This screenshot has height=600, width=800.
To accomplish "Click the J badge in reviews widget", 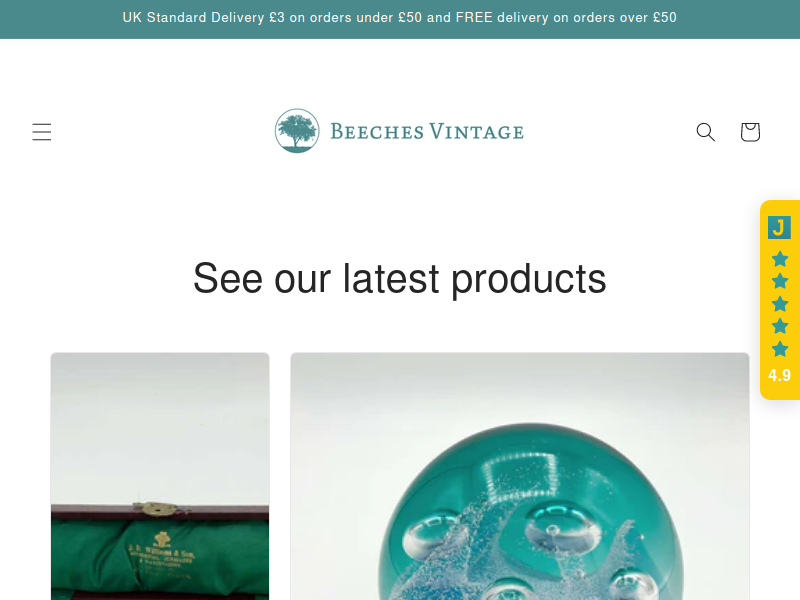I will pyautogui.click(x=779, y=227).
